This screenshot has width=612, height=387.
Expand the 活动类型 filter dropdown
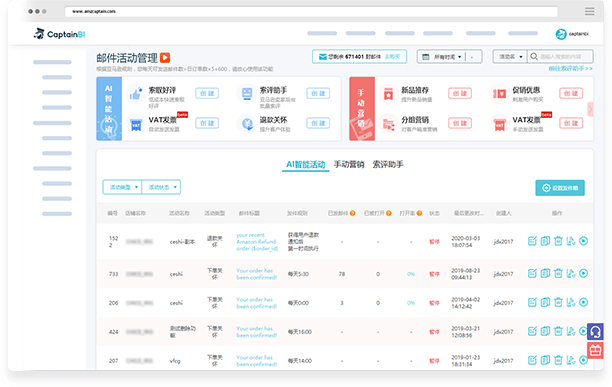coord(122,187)
